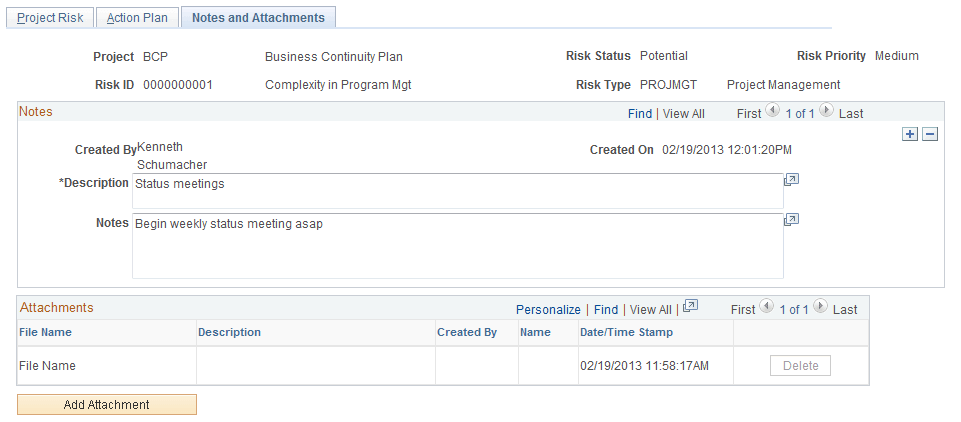Show next row in Attachments grid
The image size is (961, 422).
click(820, 308)
